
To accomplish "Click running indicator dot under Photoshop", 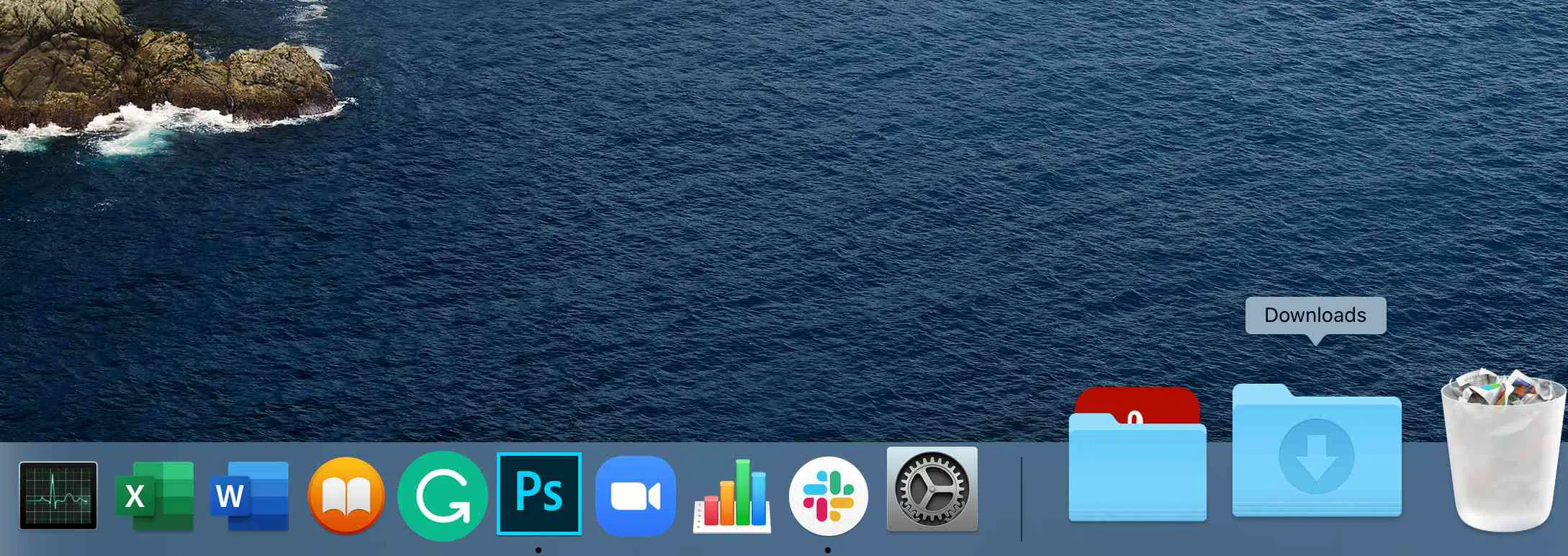I will [x=539, y=550].
